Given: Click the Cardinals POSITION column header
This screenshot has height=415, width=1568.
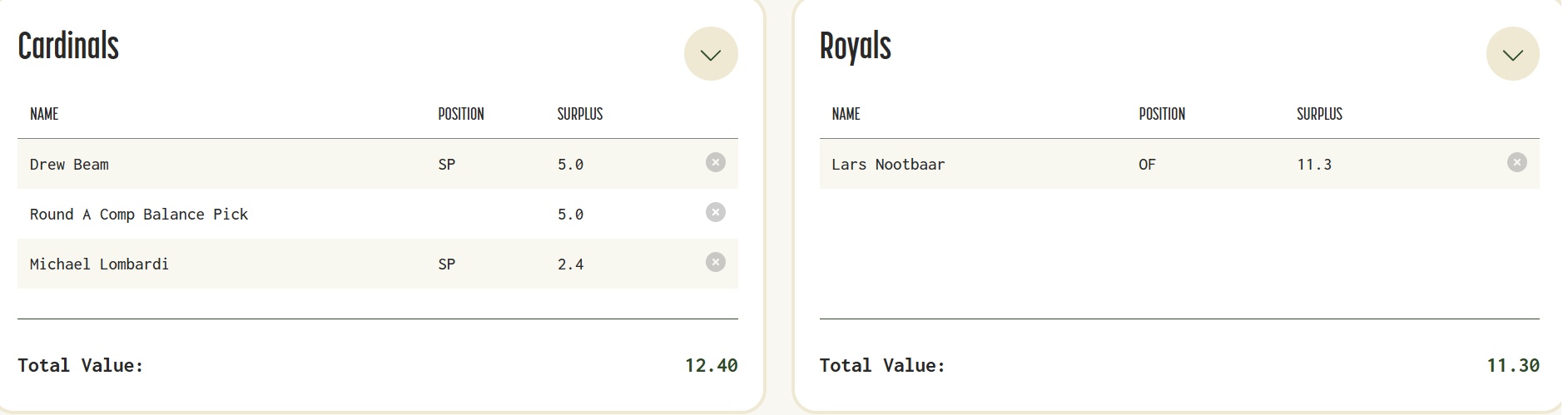Looking at the screenshot, I should pyautogui.click(x=460, y=114).
